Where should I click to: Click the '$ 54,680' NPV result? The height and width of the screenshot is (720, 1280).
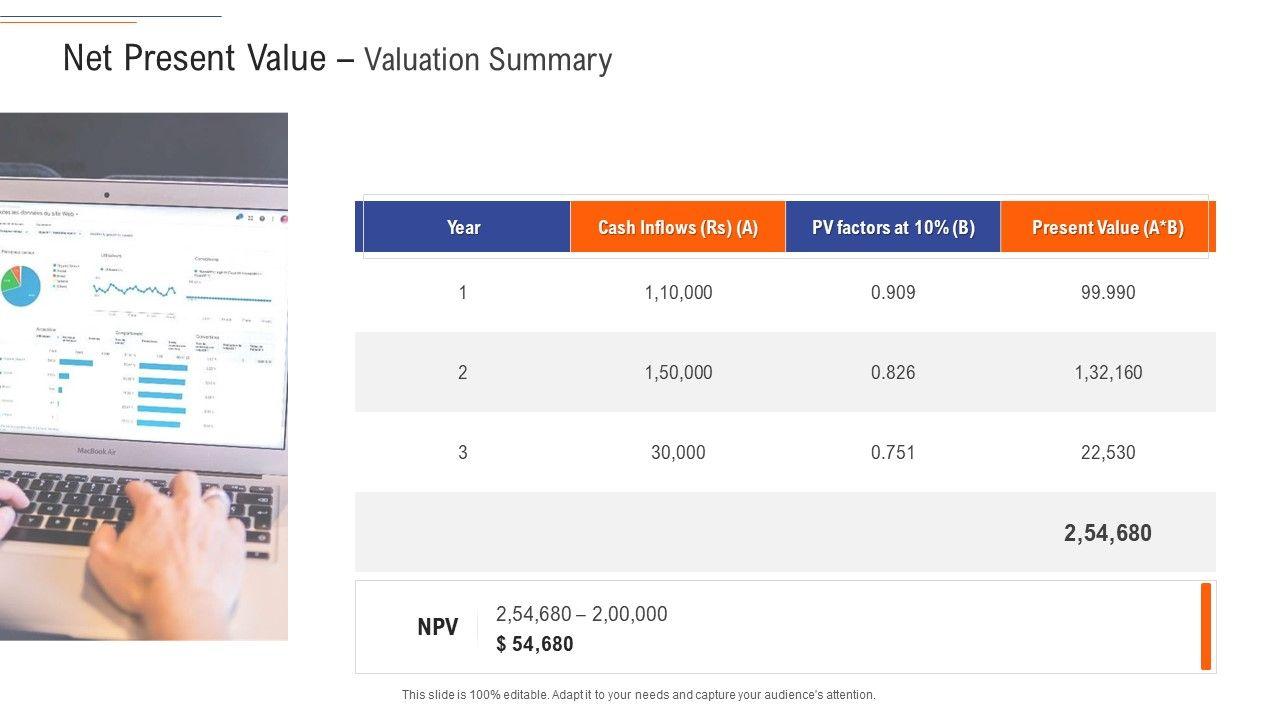[535, 644]
